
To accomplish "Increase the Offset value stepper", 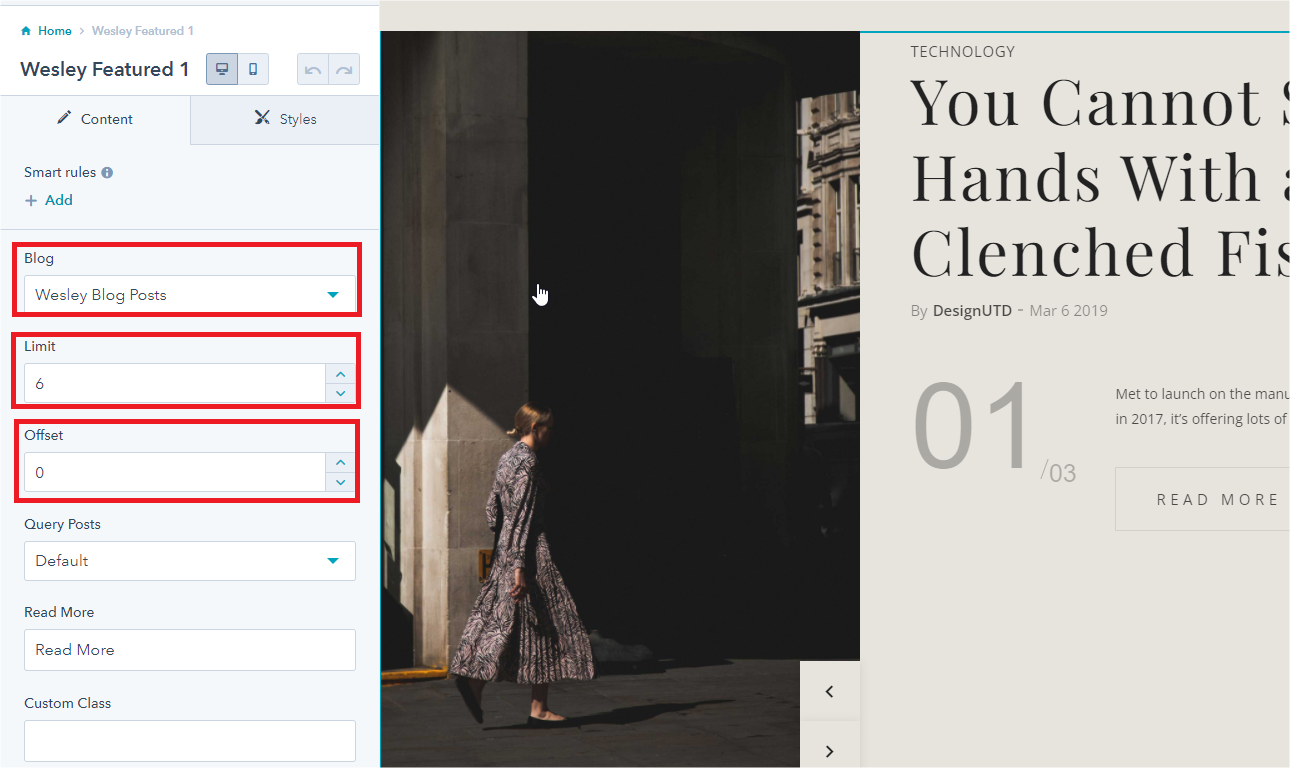I will (341, 462).
